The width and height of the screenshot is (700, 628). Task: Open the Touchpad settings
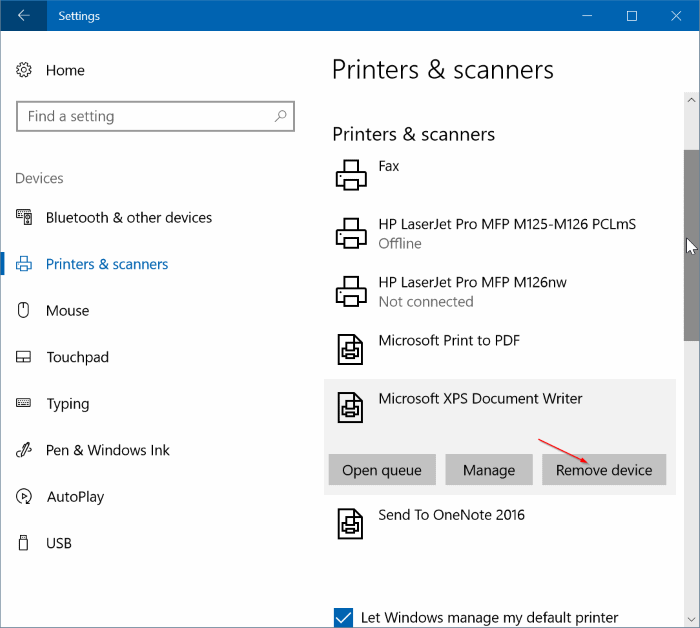click(x=78, y=357)
